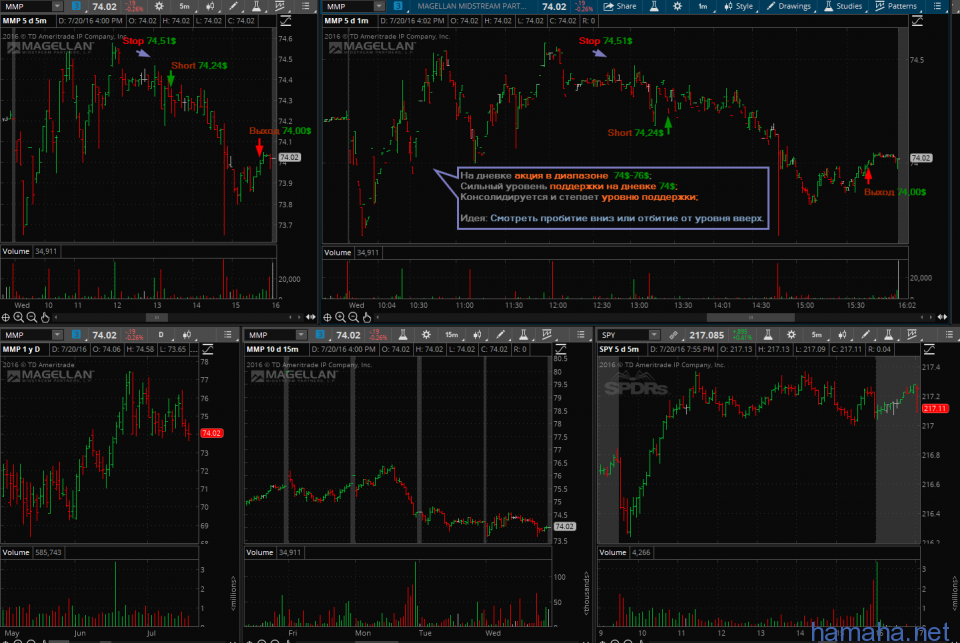
Task: Open the 5m timeframe selector in the top-left chart
Action: 184,6
